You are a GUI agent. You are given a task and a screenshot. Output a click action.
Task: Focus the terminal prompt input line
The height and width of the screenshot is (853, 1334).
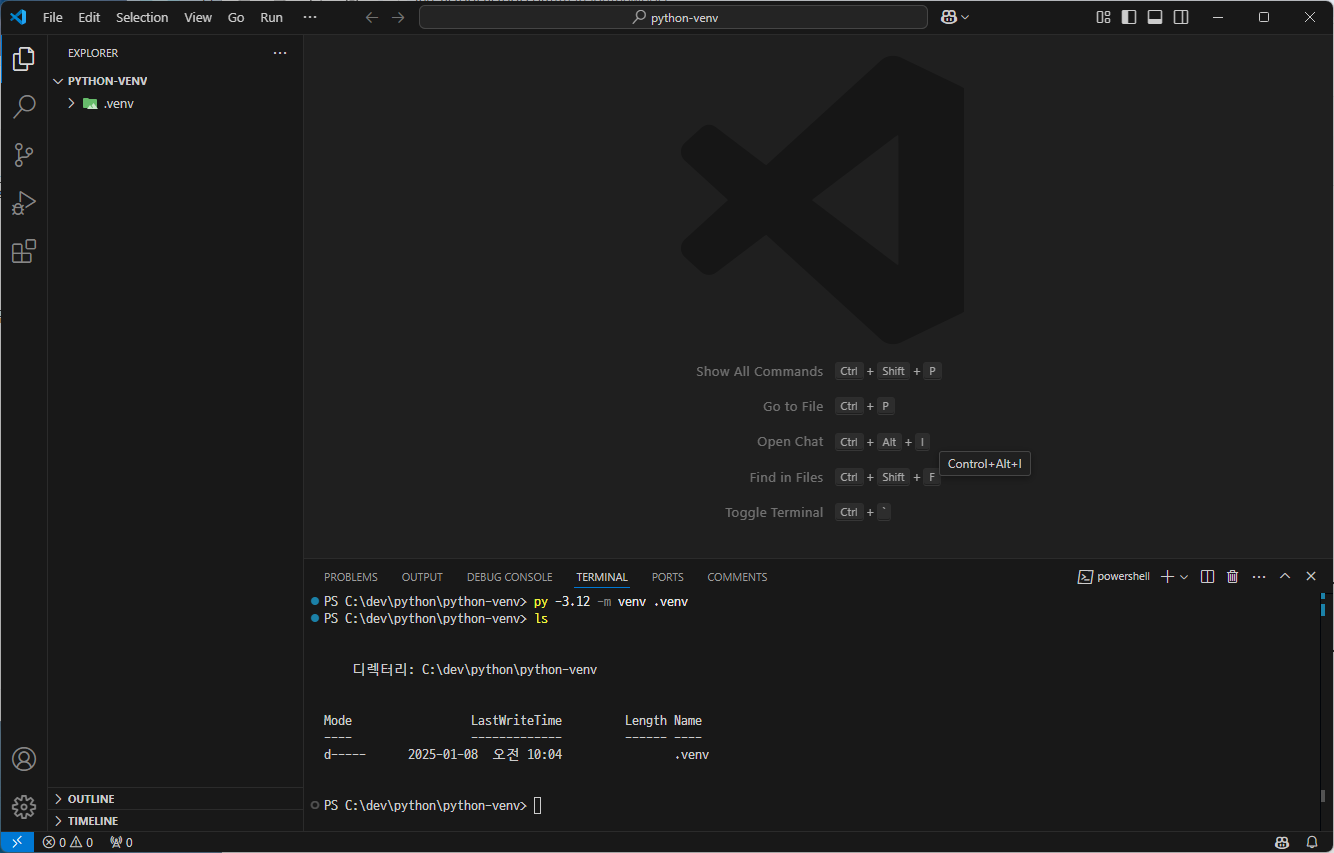point(538,805)
